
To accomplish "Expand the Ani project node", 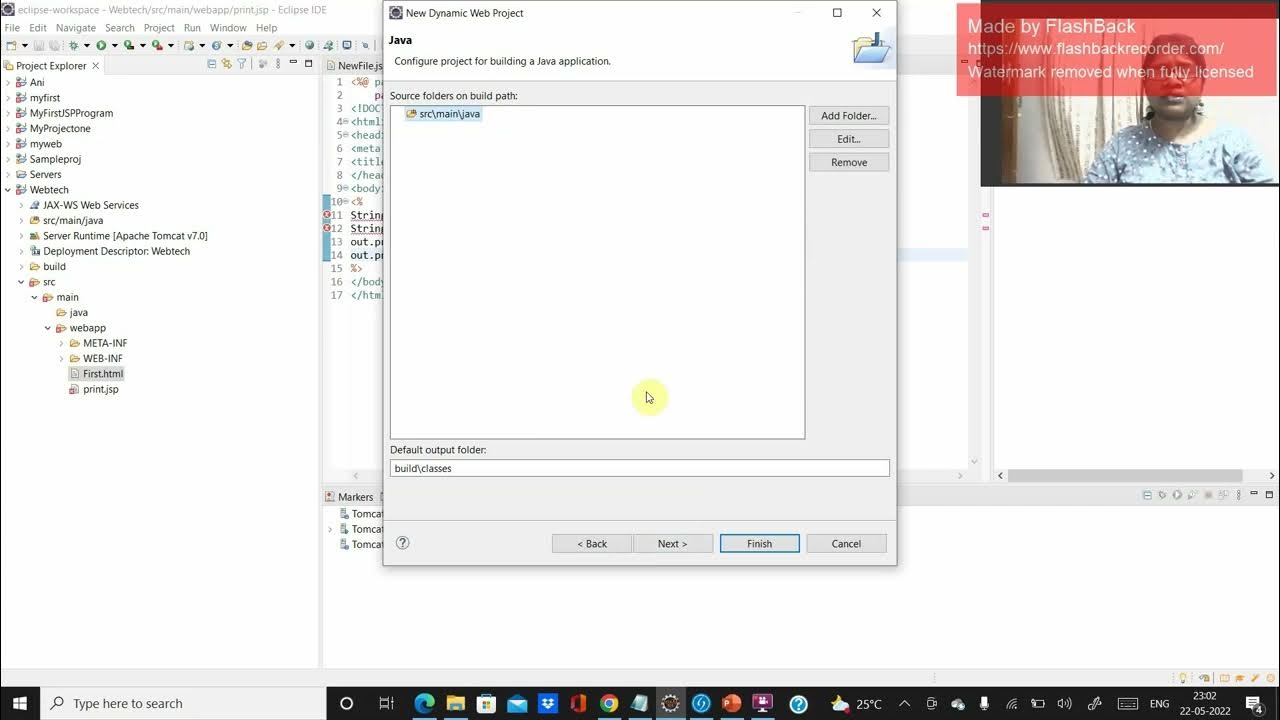I will [8, 82].
